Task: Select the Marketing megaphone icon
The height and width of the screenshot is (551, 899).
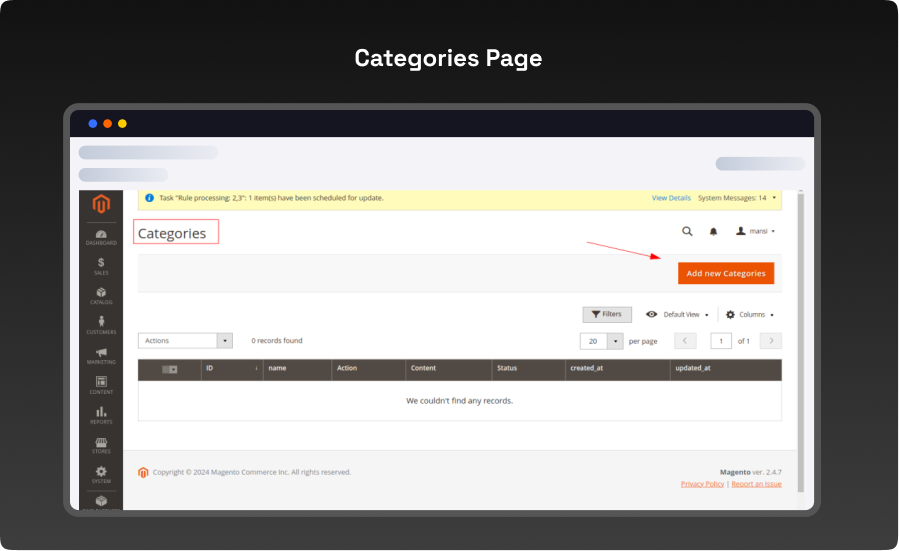Action: (x=101, y=355)
